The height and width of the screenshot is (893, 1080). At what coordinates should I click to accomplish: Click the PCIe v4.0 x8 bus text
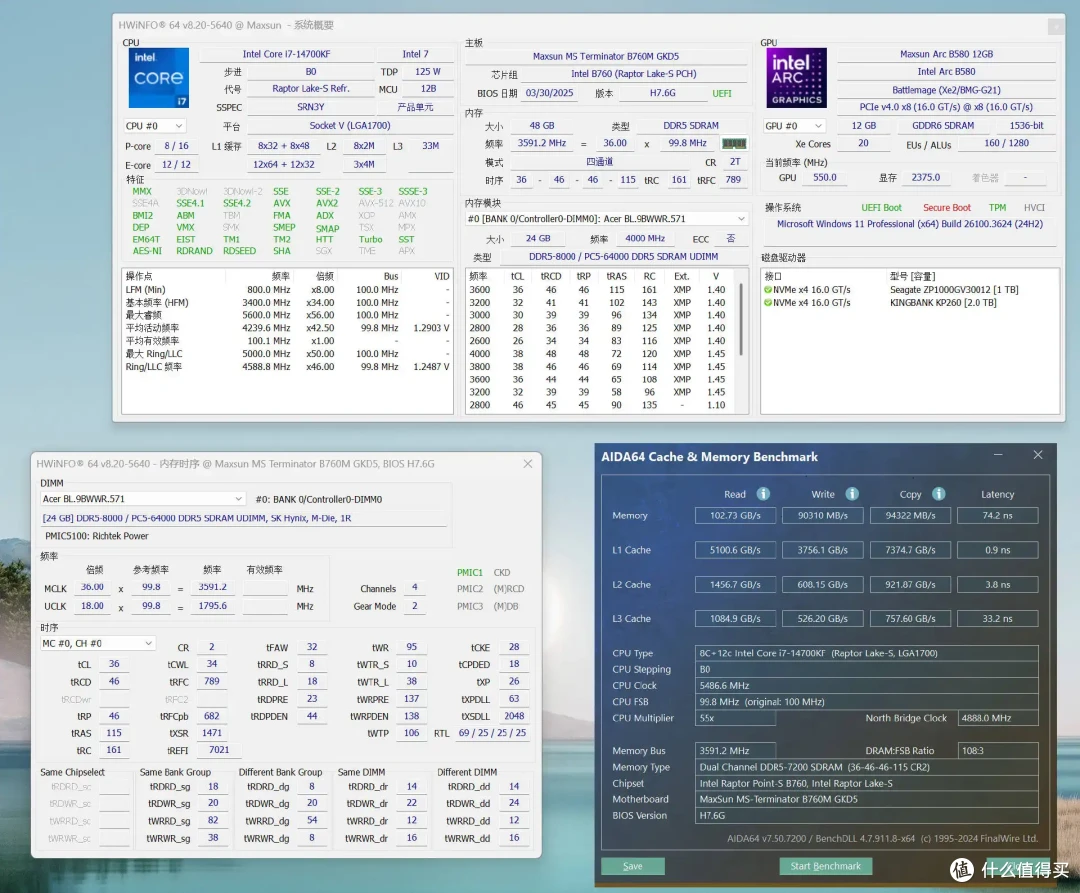pos(946,107)
